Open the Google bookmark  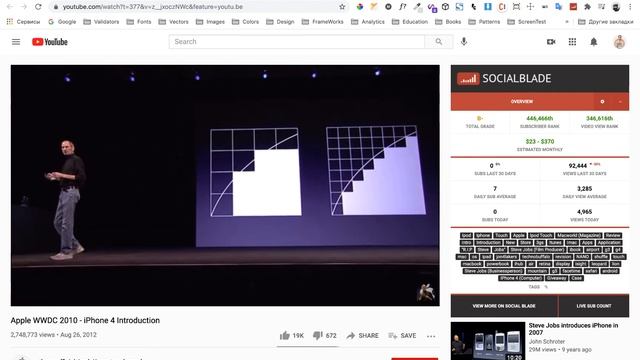tap(62, 22)
